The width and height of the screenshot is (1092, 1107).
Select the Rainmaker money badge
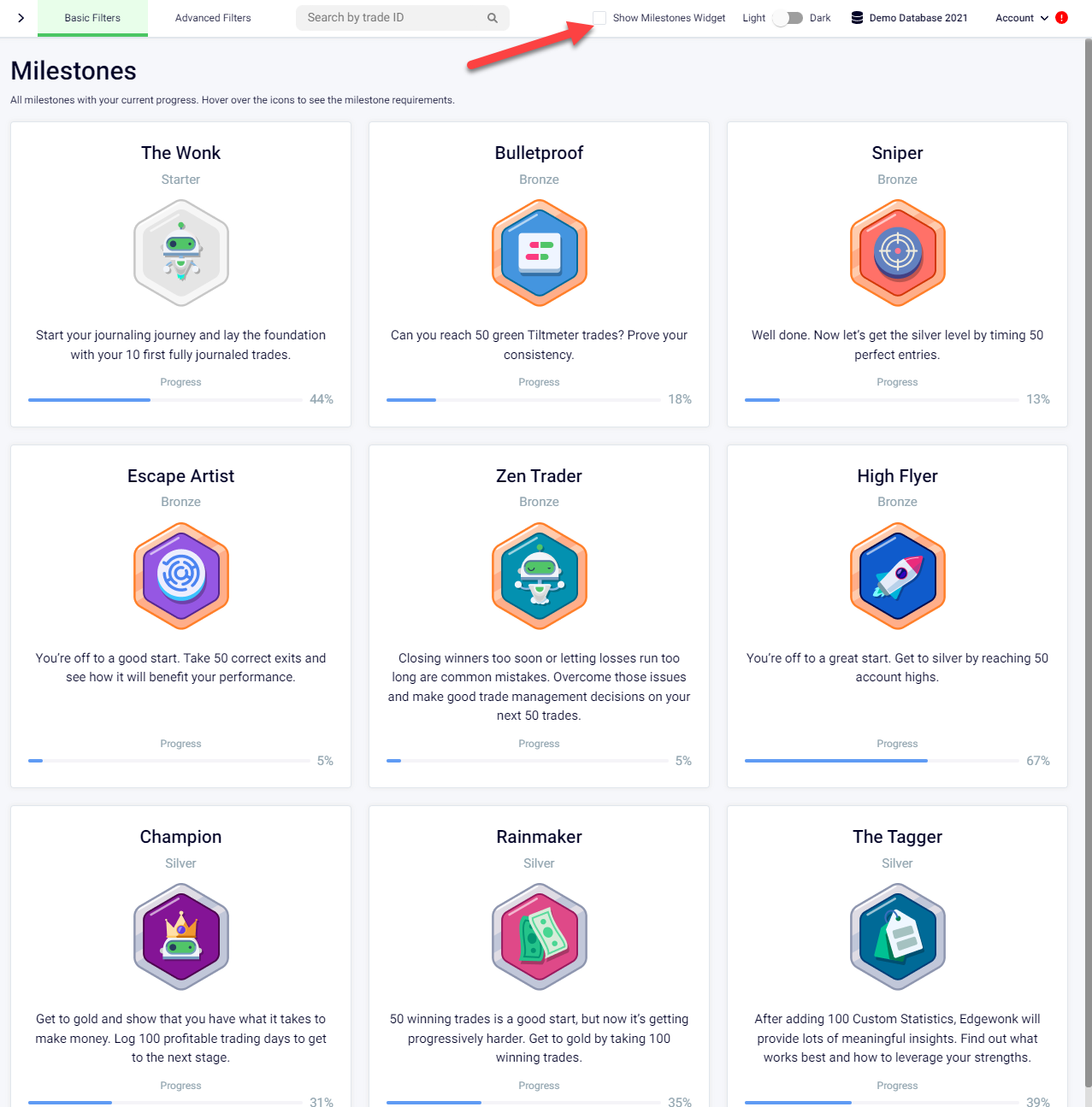click(539, 937)
